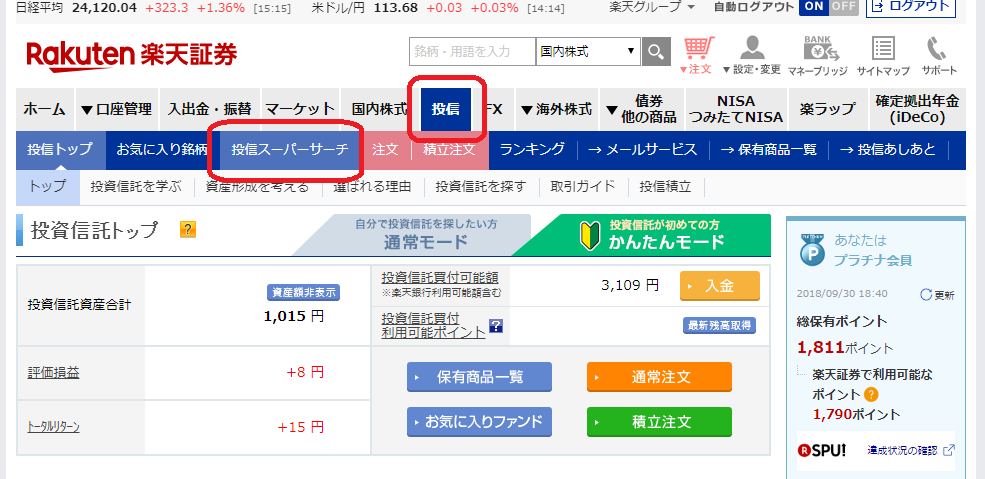Click the 資産額非表示 button
Viewport: 985px width, 479px height.
pyautogui.click(x=303, y=292)
